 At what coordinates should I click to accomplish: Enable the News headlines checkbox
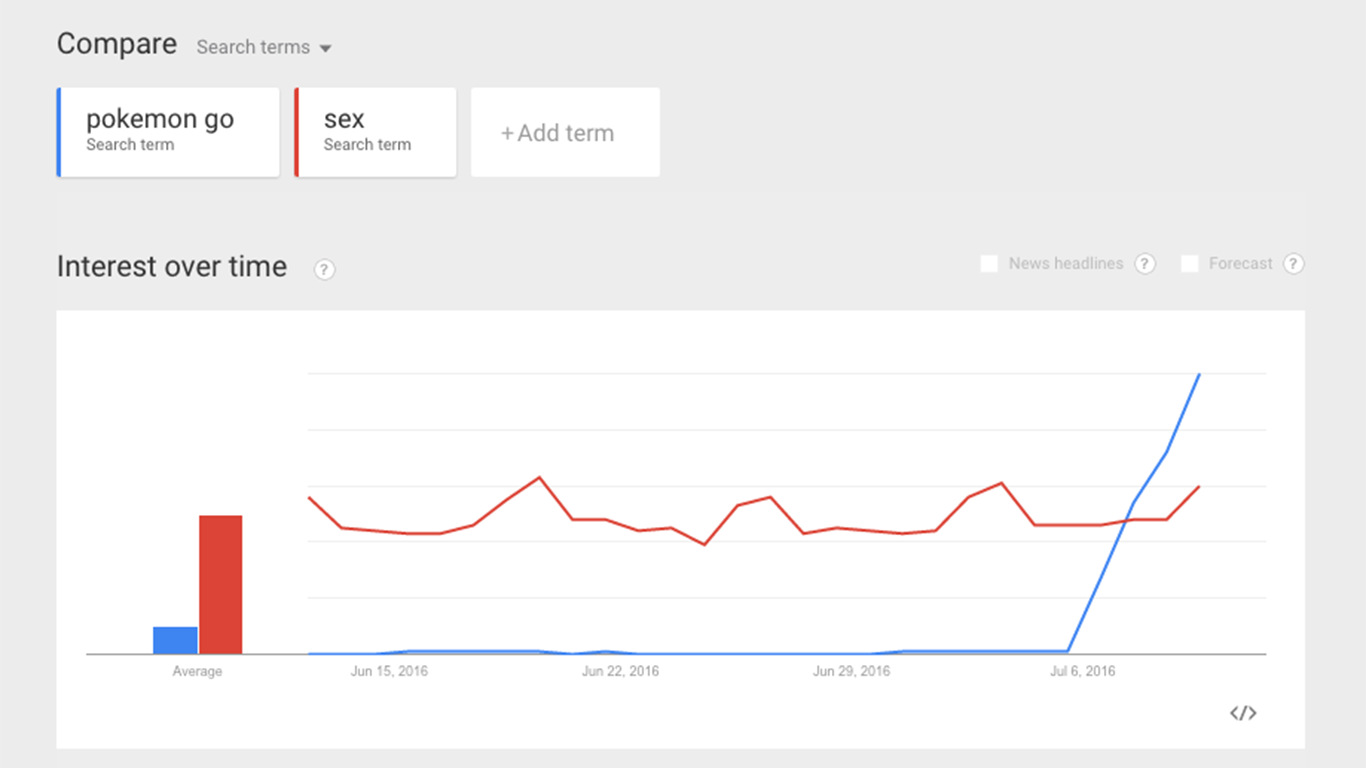[x=989, y=264]
